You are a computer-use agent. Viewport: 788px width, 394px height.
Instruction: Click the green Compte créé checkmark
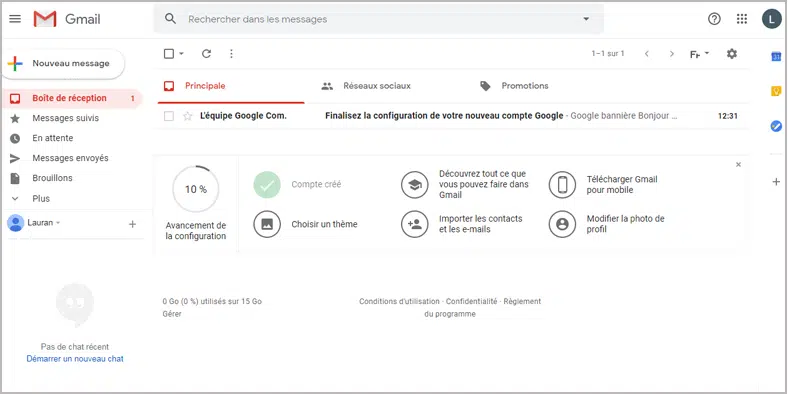(267, 184)
